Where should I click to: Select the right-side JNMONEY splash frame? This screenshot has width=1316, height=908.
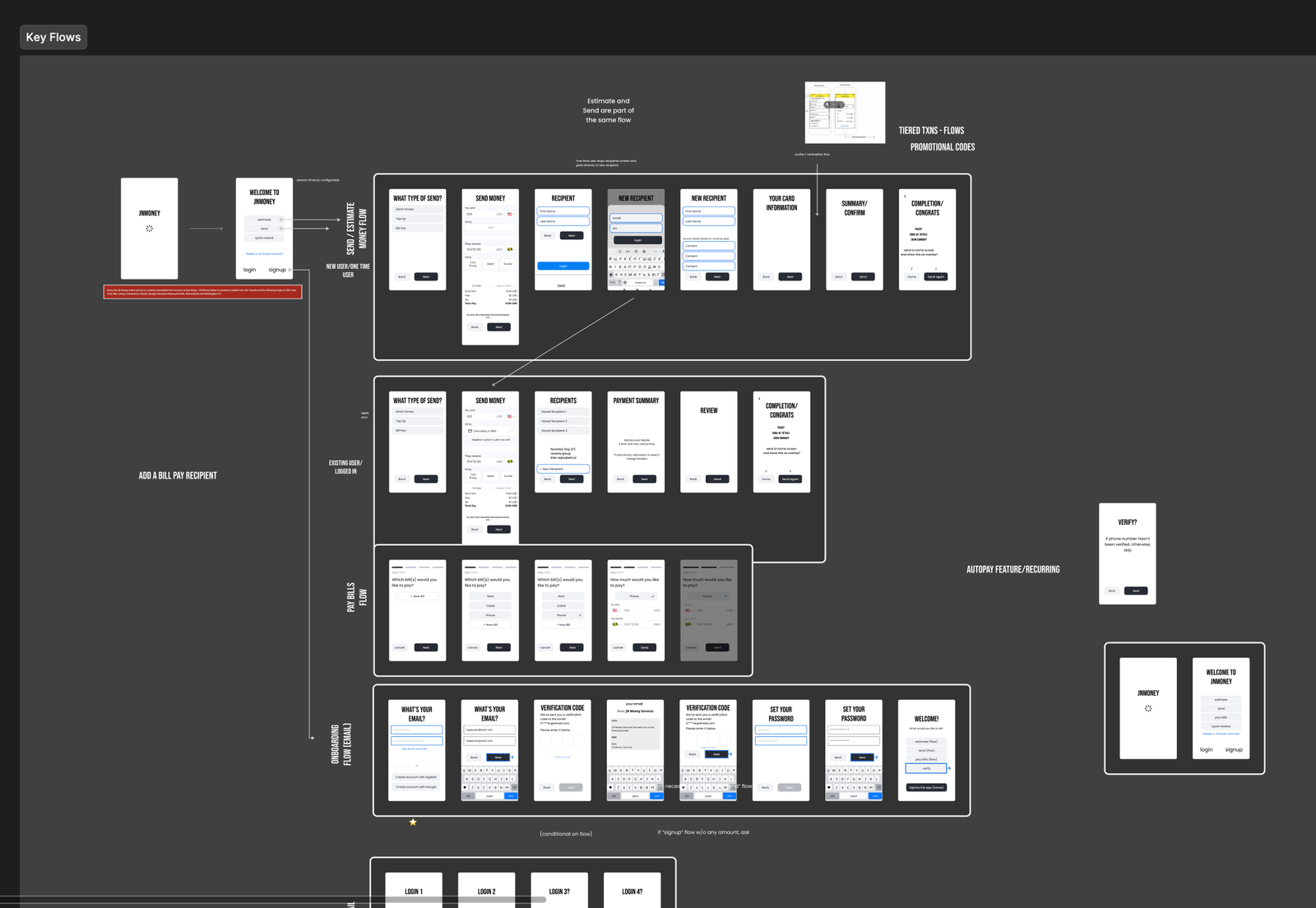click(1148, 708)
